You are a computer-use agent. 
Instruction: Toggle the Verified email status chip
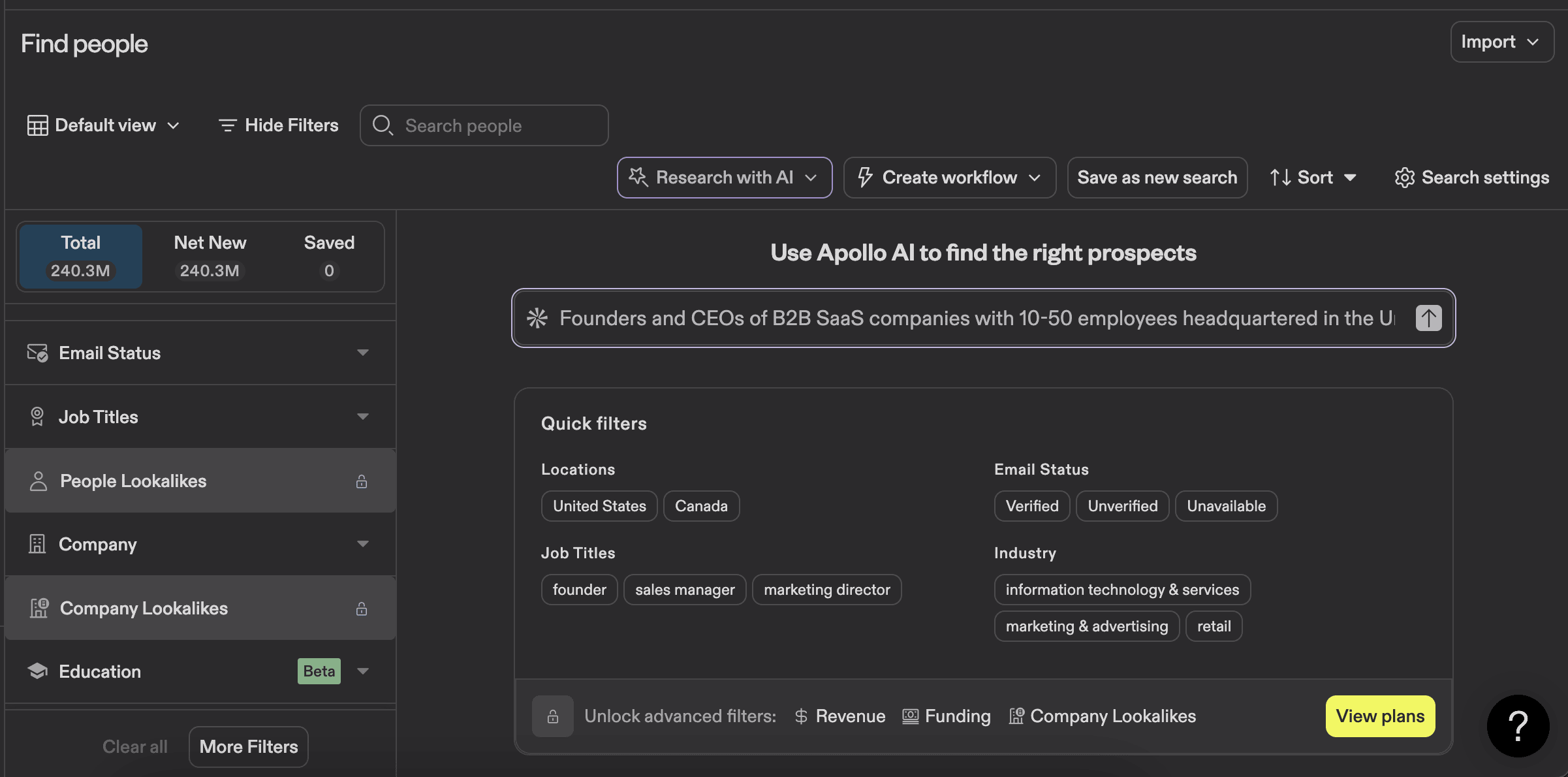pos(1031,505)
